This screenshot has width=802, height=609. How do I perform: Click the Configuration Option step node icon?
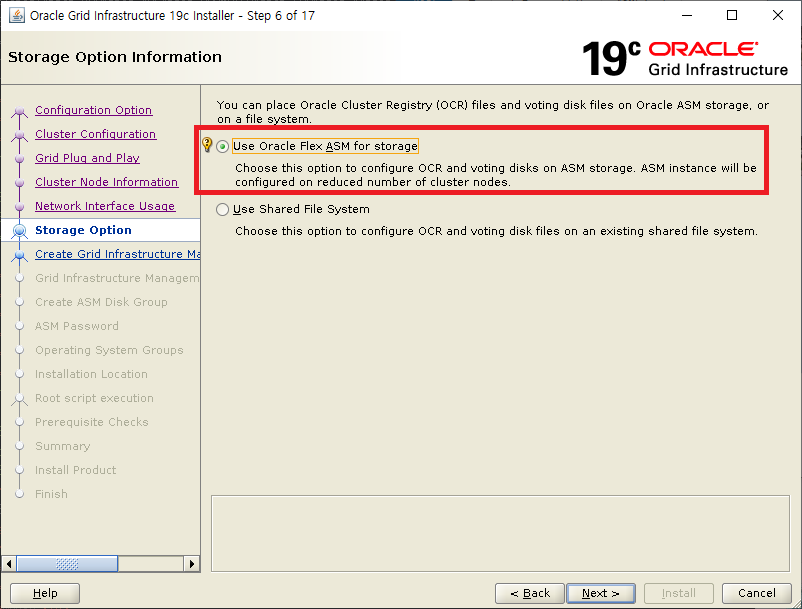tap(19, 111)
